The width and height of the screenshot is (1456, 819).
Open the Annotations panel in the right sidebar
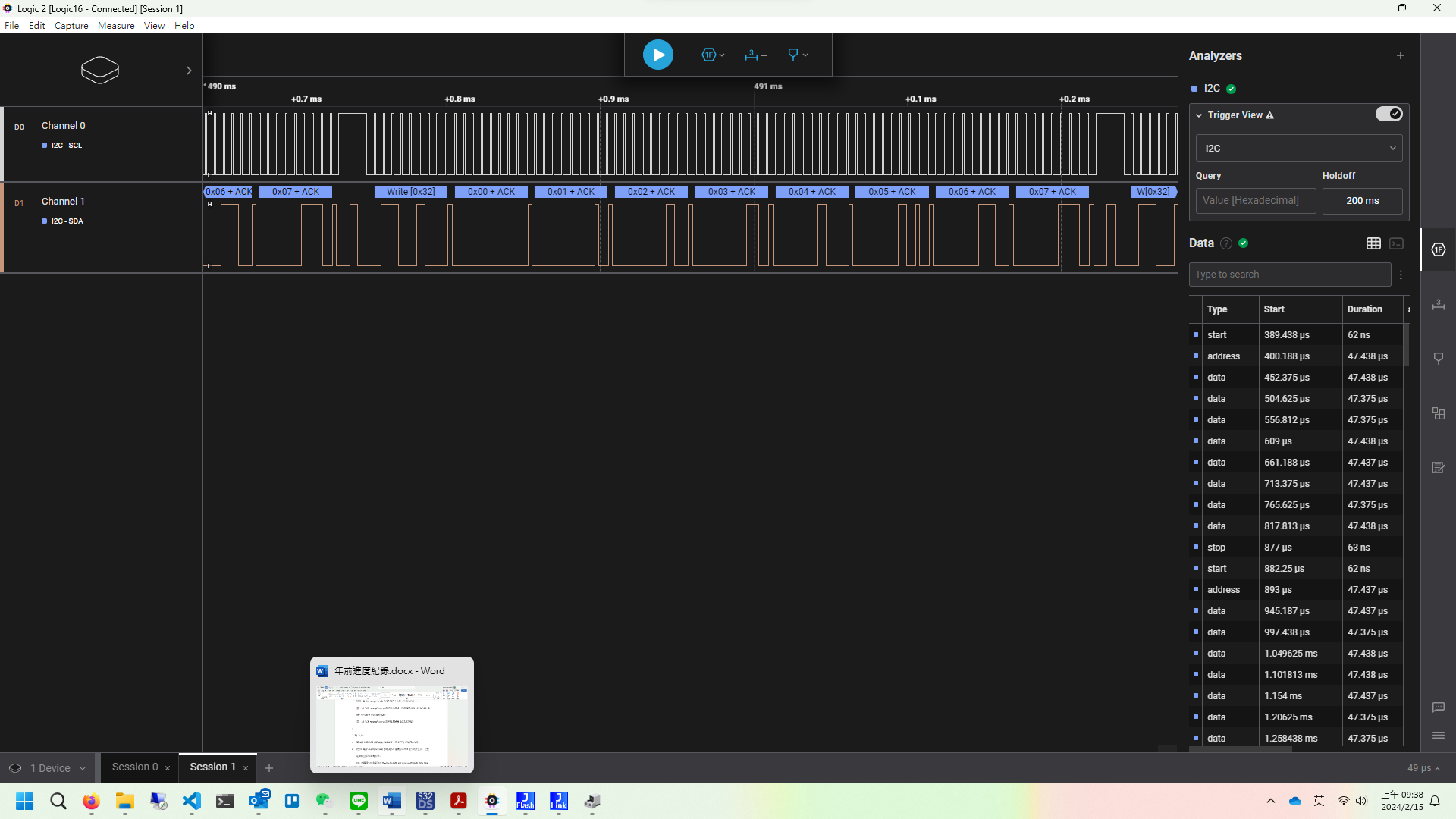1439,468
